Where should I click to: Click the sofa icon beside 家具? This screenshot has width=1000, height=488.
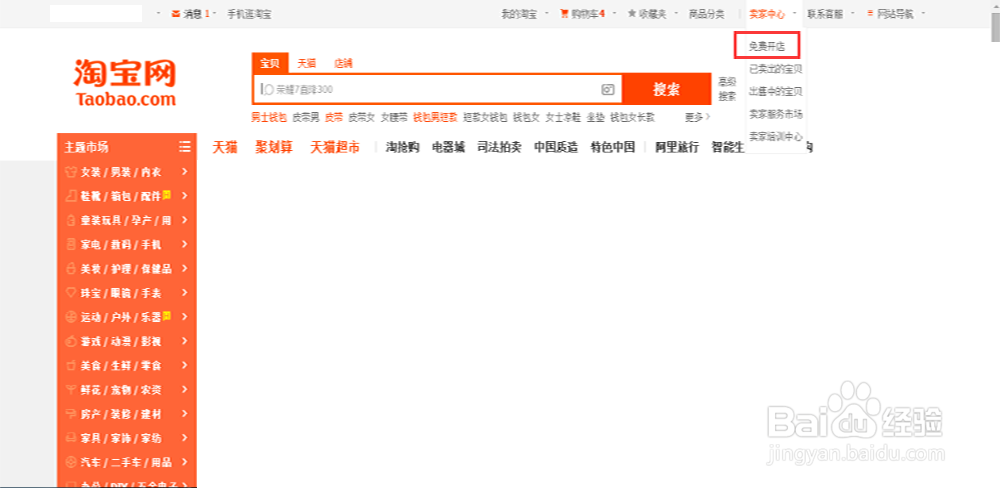pos(71,438)
